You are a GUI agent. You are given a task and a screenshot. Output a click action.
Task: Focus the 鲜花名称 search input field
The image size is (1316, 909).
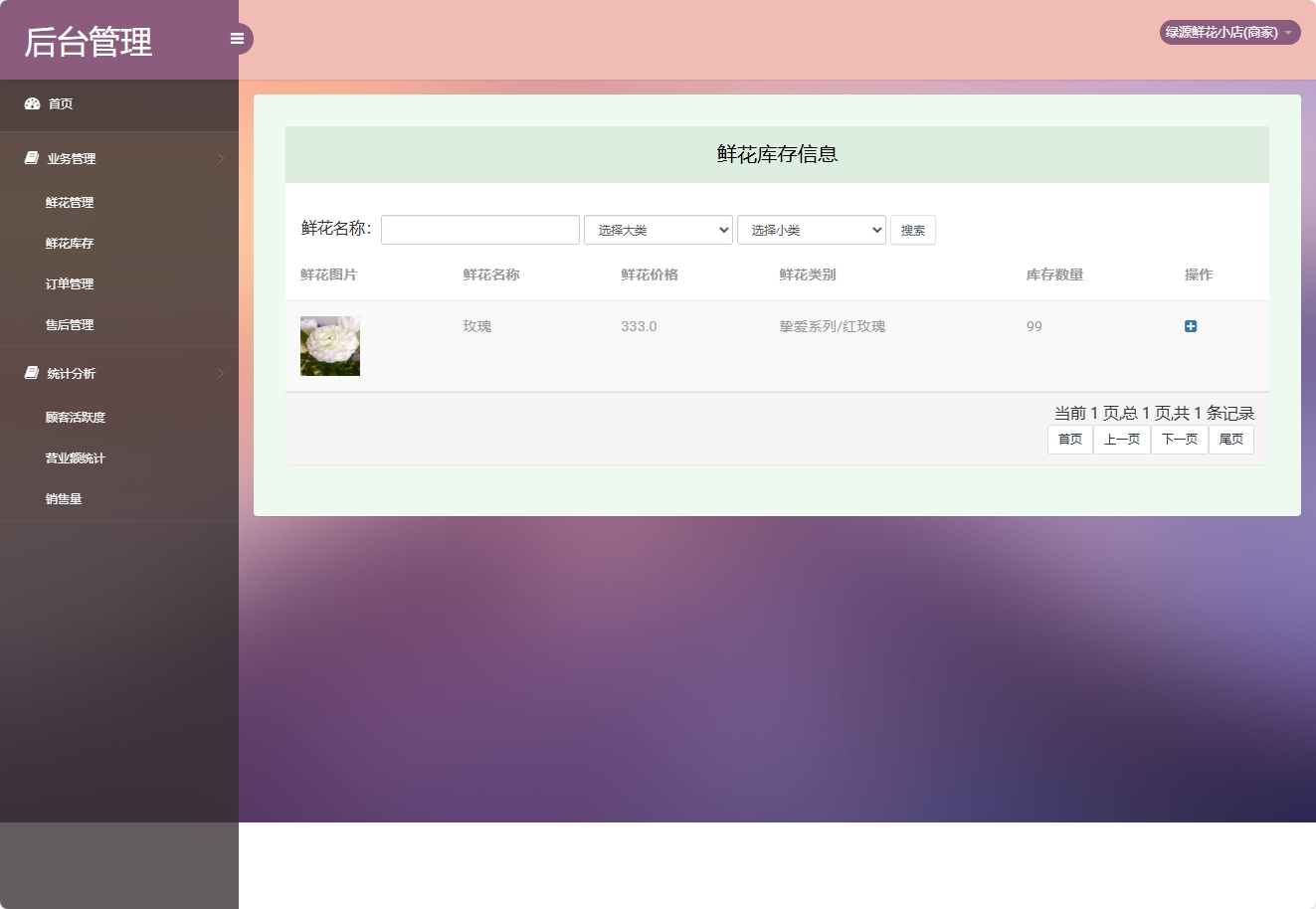(x=480, y=230)
